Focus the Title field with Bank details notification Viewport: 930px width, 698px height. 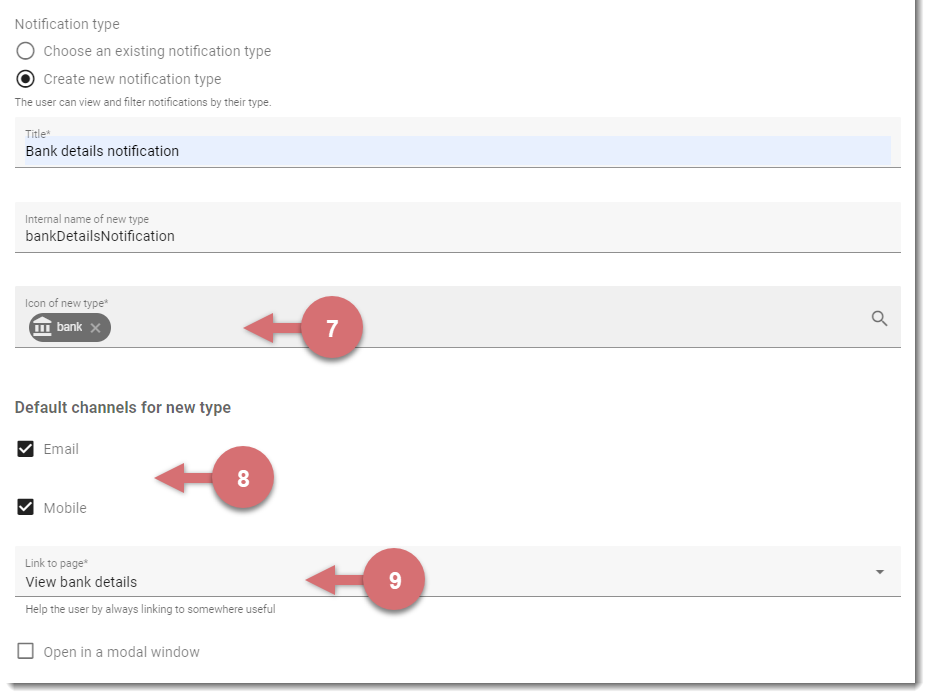tap(457, 143)
